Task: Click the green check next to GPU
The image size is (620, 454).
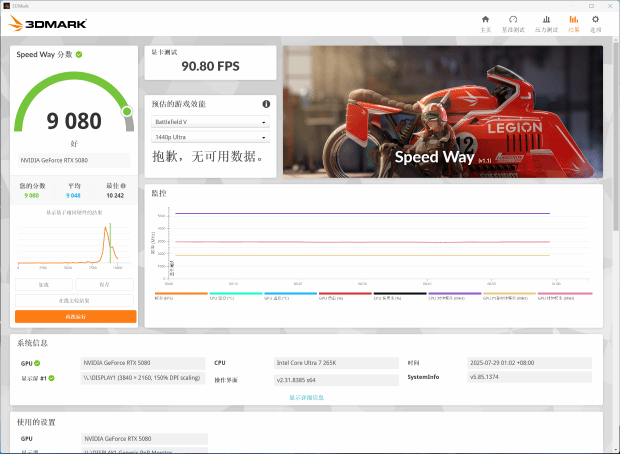Action: (x=37, y=363)
